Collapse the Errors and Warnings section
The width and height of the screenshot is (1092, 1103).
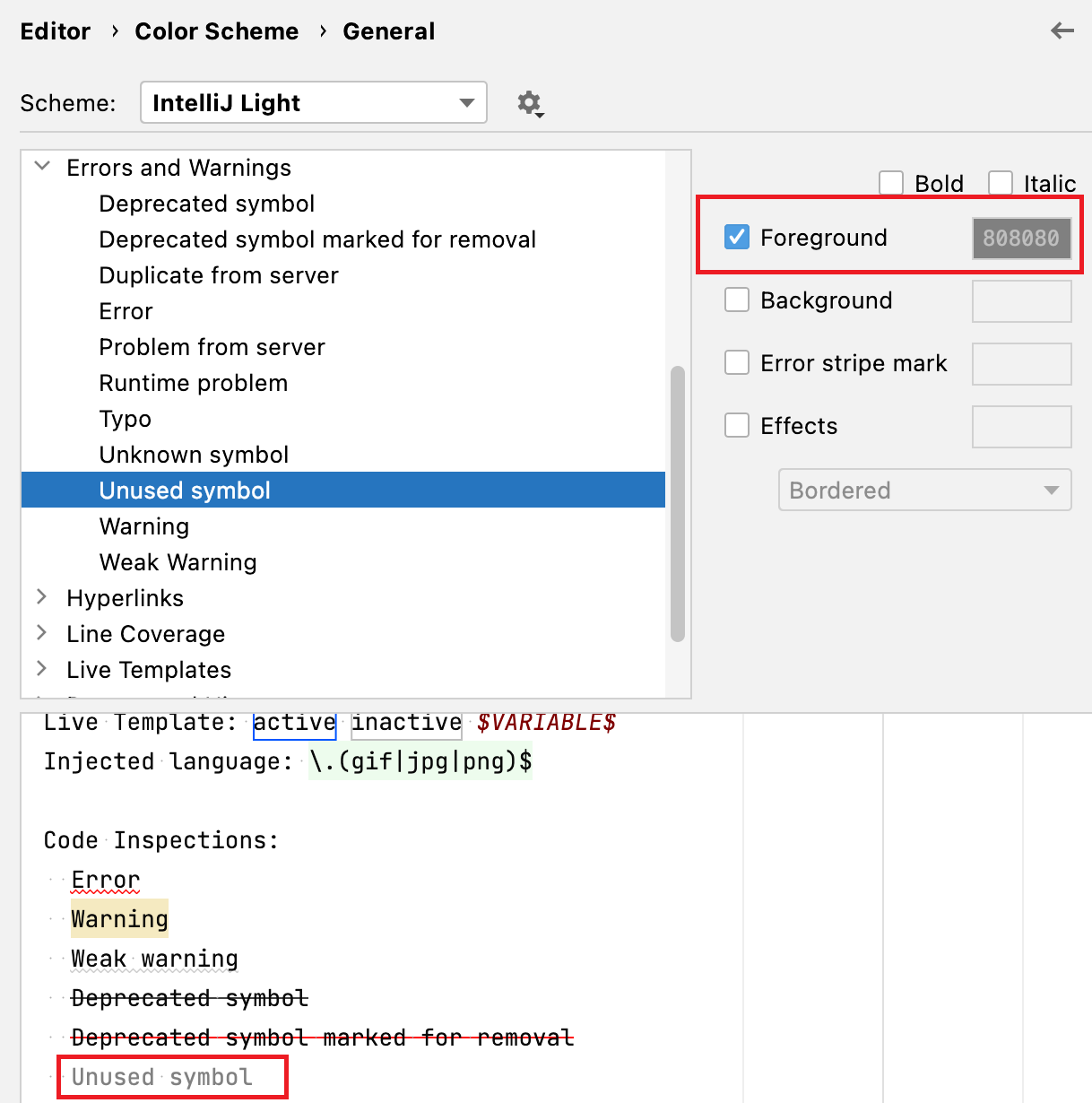pos(41,166)
